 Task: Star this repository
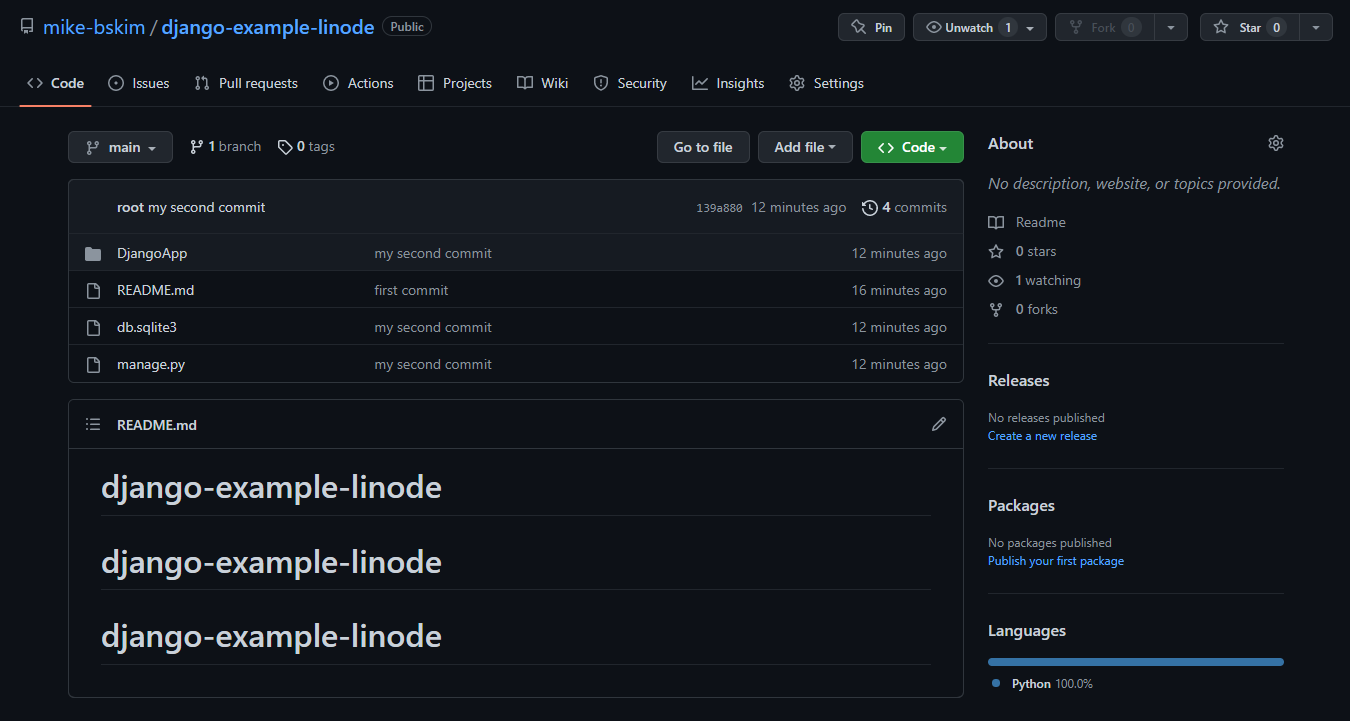[1250, 27]
